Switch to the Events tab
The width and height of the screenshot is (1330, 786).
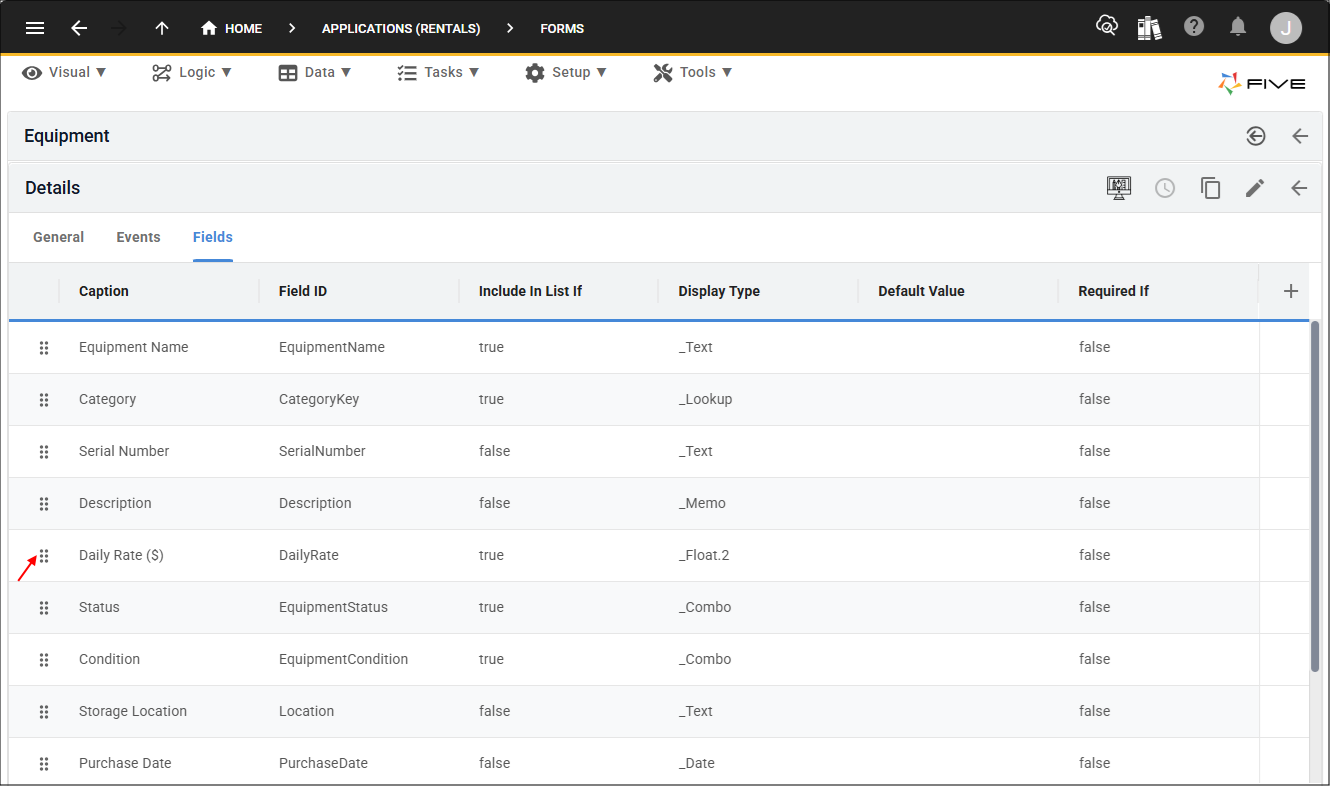pyautogui.click(x=138, y=237)
